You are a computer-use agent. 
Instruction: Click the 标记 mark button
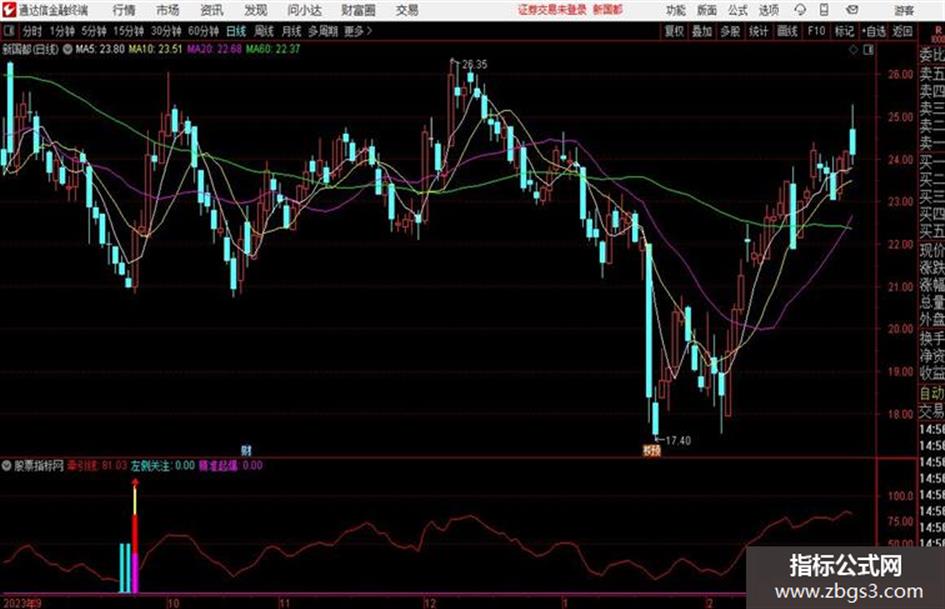(x=844, y=31)
